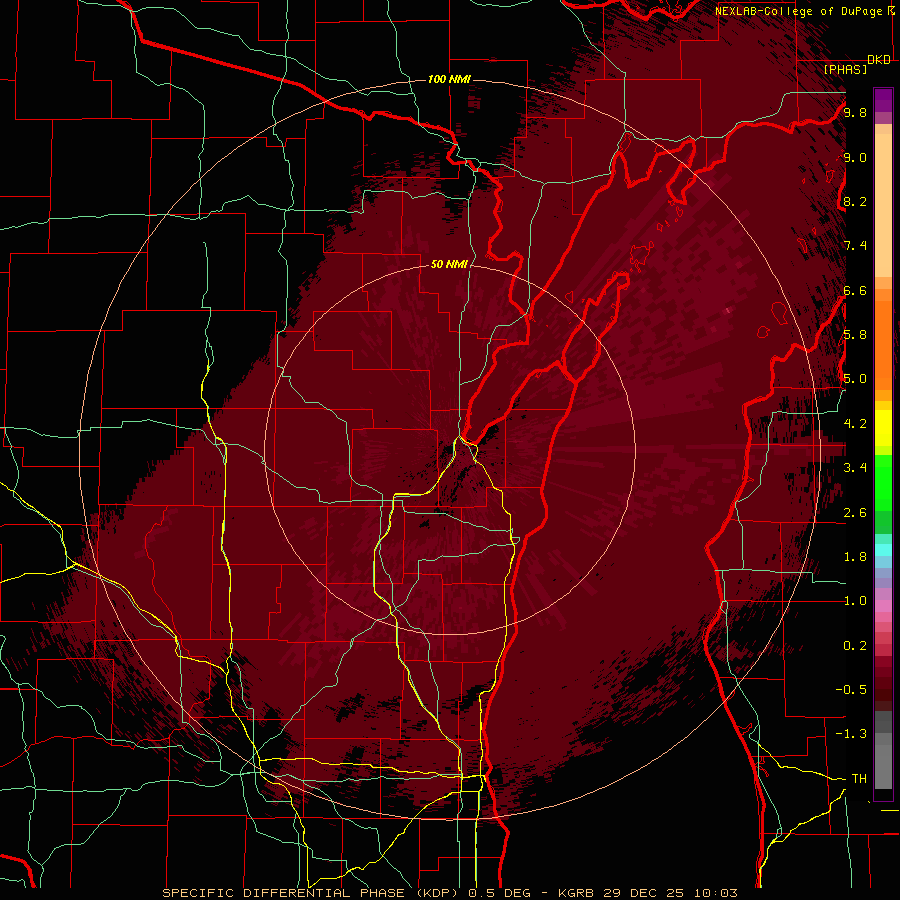Click the 5.0 value on the color scale
Screen dimensions: 900x900
pyautogui.click(x=855, y=379)
